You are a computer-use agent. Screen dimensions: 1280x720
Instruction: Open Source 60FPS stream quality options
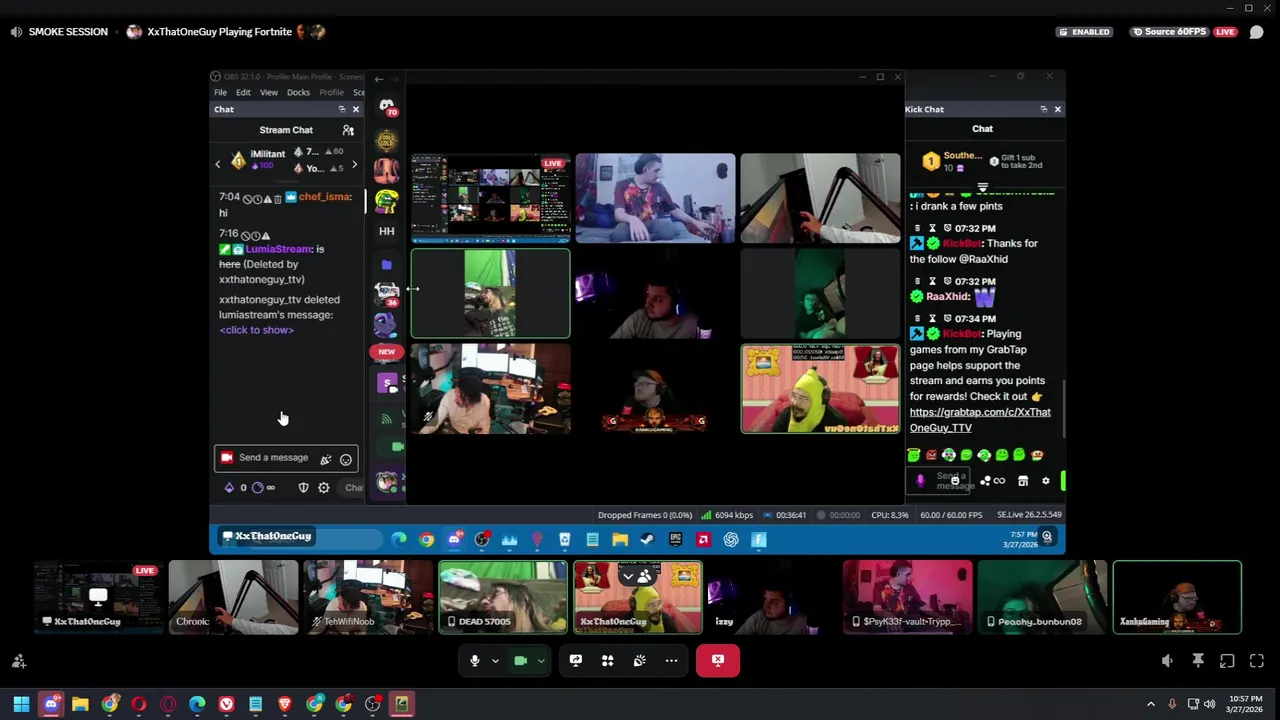1169,32
